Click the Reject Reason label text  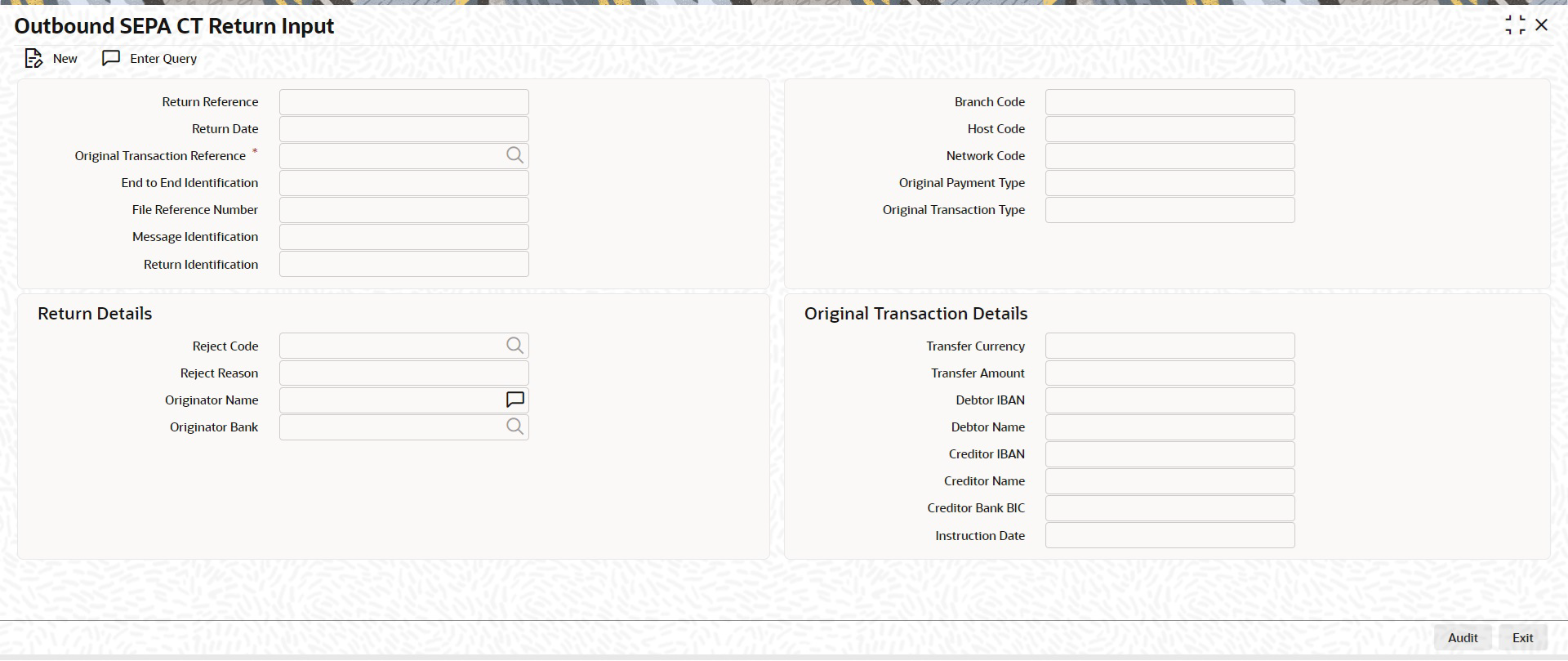tap(219, 373)
